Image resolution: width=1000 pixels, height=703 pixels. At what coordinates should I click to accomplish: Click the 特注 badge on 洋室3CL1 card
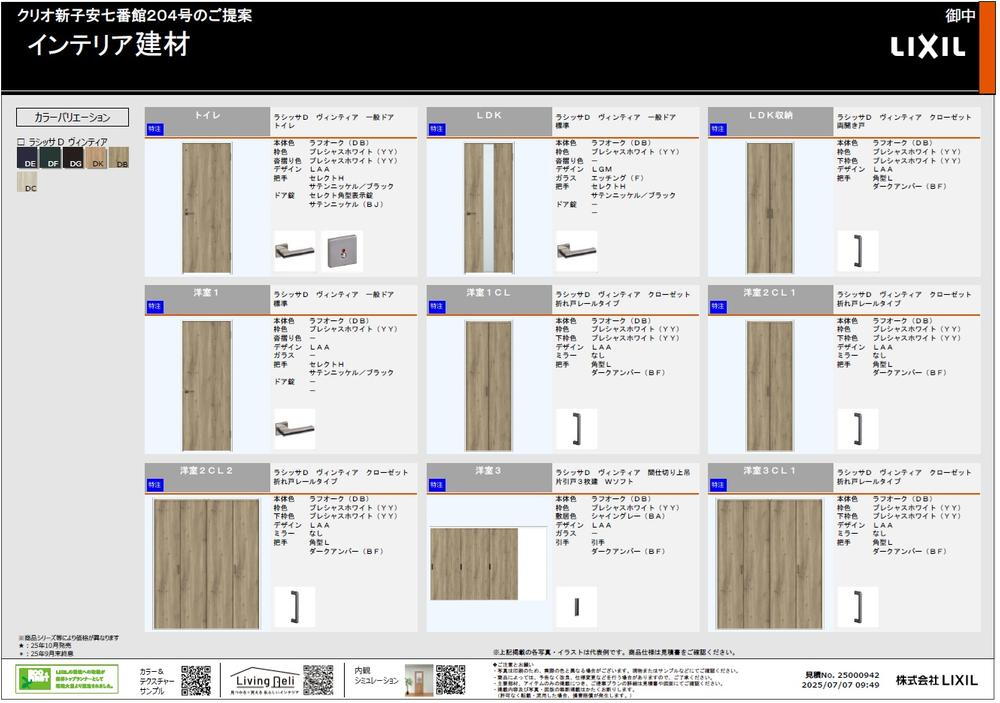717,485
